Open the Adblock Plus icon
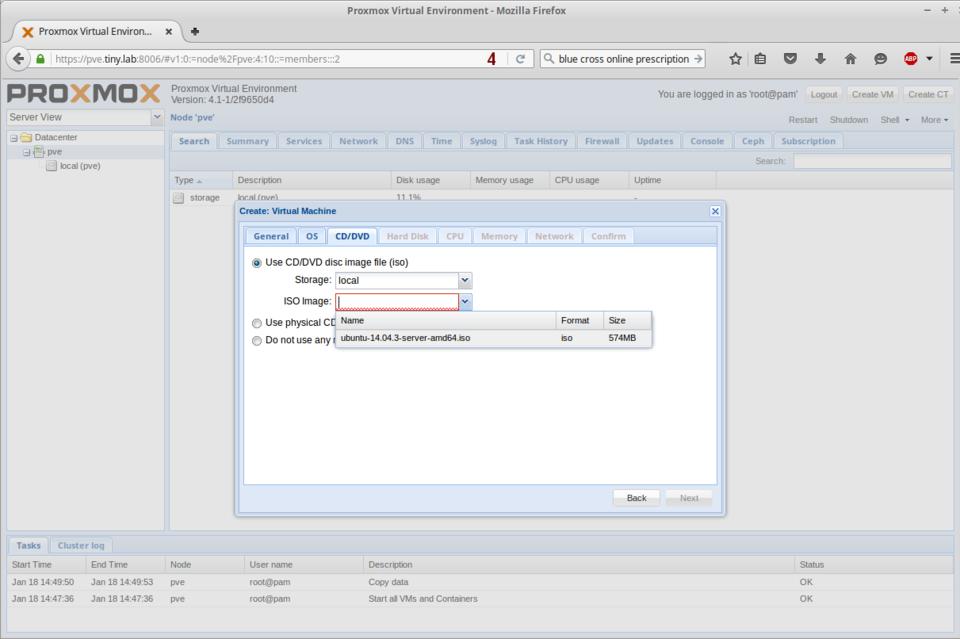The width and height of the screenshot is (960, 639). click(911, 59)
